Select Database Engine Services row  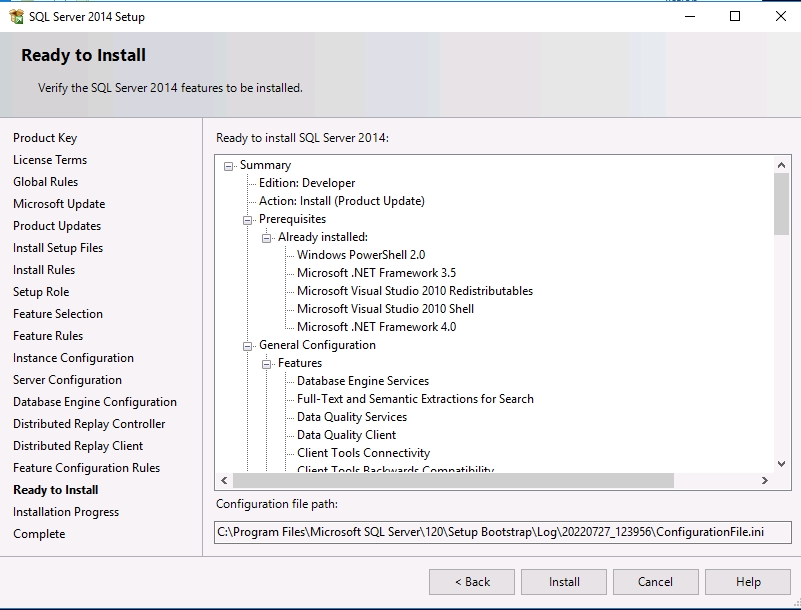pos(363,381)
